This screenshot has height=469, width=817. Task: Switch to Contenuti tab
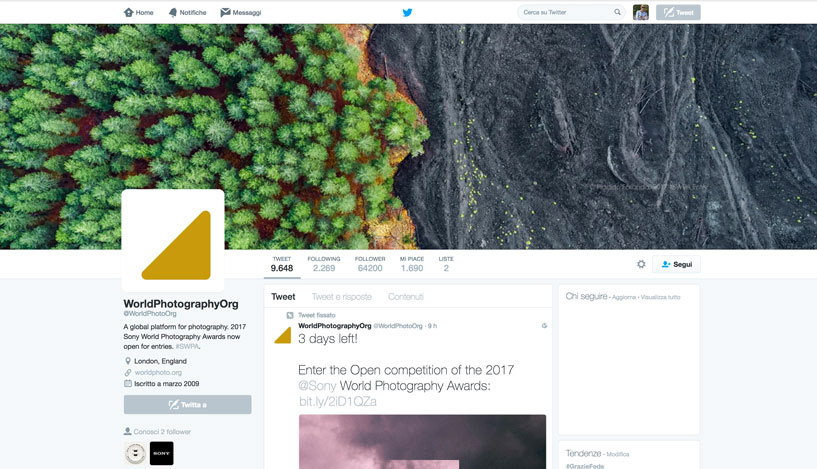406,297
